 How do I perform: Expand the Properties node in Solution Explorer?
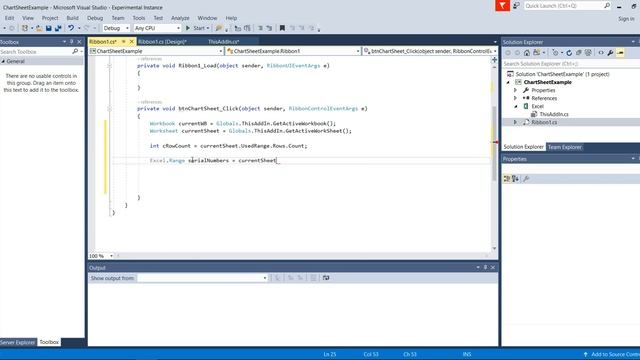[x=515, y=90]
